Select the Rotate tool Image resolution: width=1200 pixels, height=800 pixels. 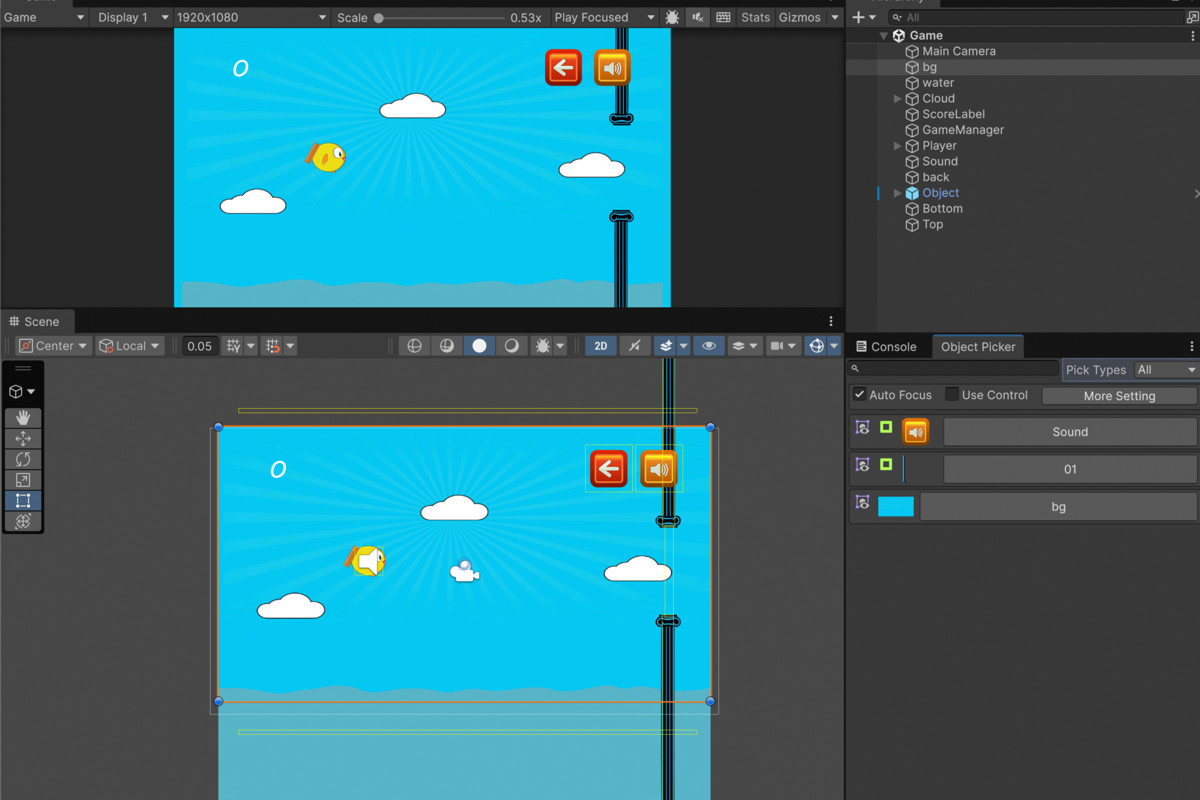click(22, 459)
